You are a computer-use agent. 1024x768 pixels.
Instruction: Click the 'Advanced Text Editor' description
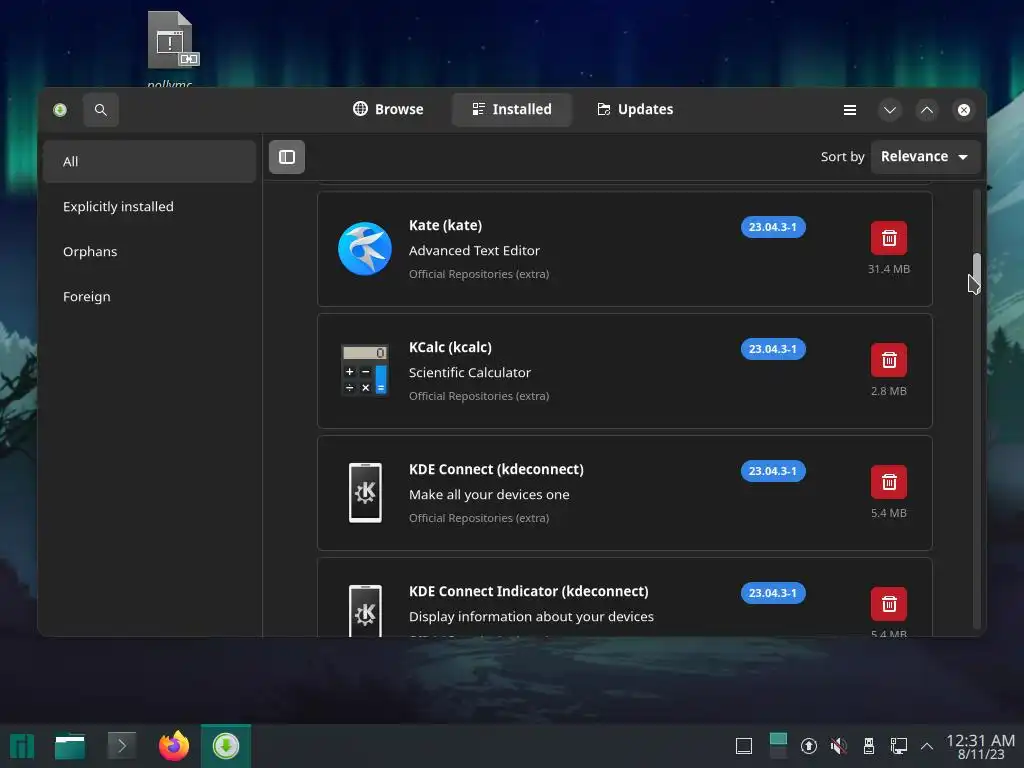point(474,251)
